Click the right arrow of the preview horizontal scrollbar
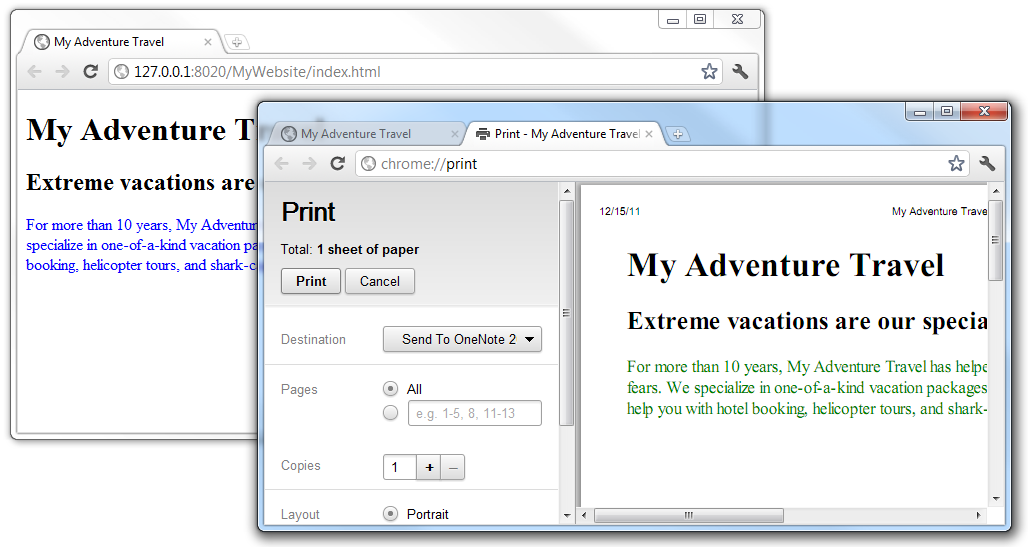1028x547 pixels. tap(978, 516)
